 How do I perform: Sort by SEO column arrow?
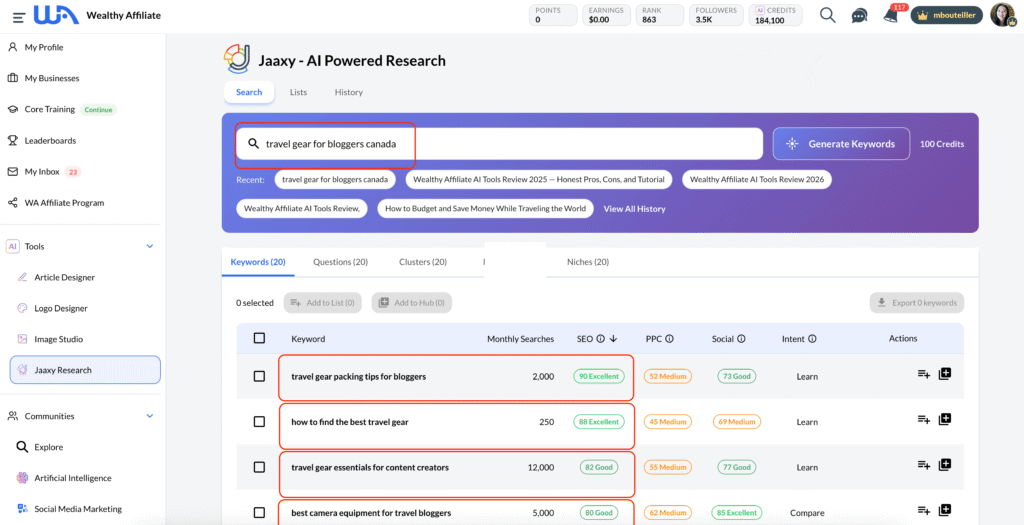point(614,339)
